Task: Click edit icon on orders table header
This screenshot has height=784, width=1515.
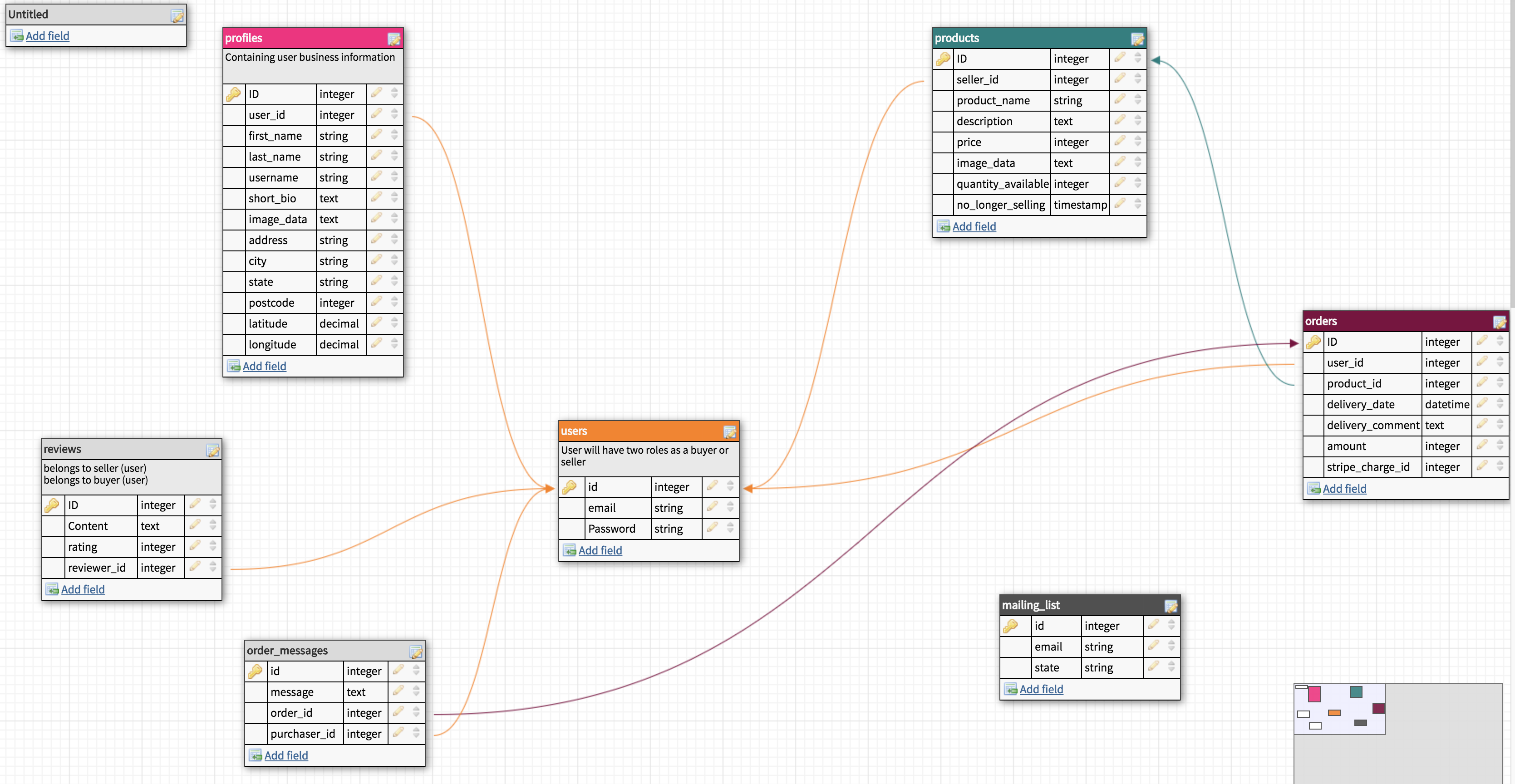Action: pyautogui.click(x=1499, y=322)
